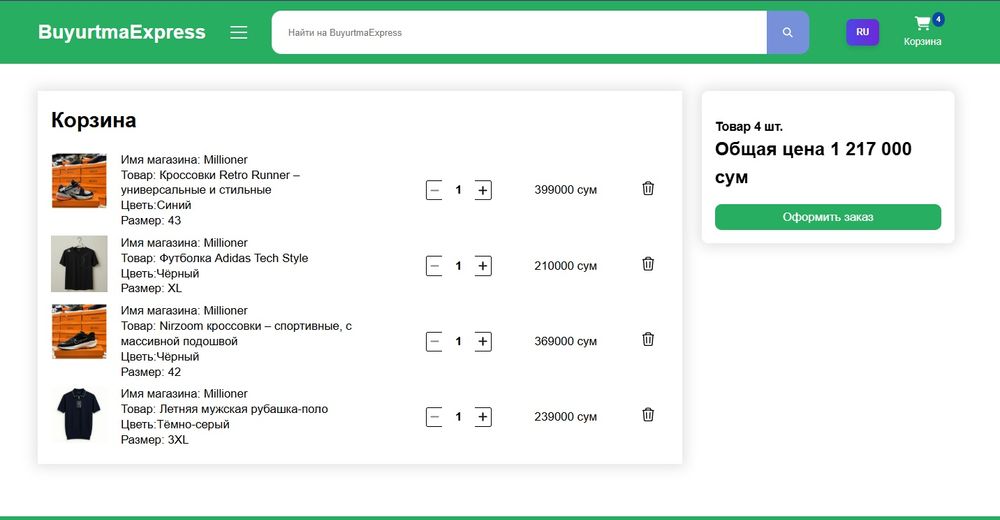Delete Кроссовки Retro Runner from cart
This screenshot has height=520, width=1000.
[x=648, y=188]
